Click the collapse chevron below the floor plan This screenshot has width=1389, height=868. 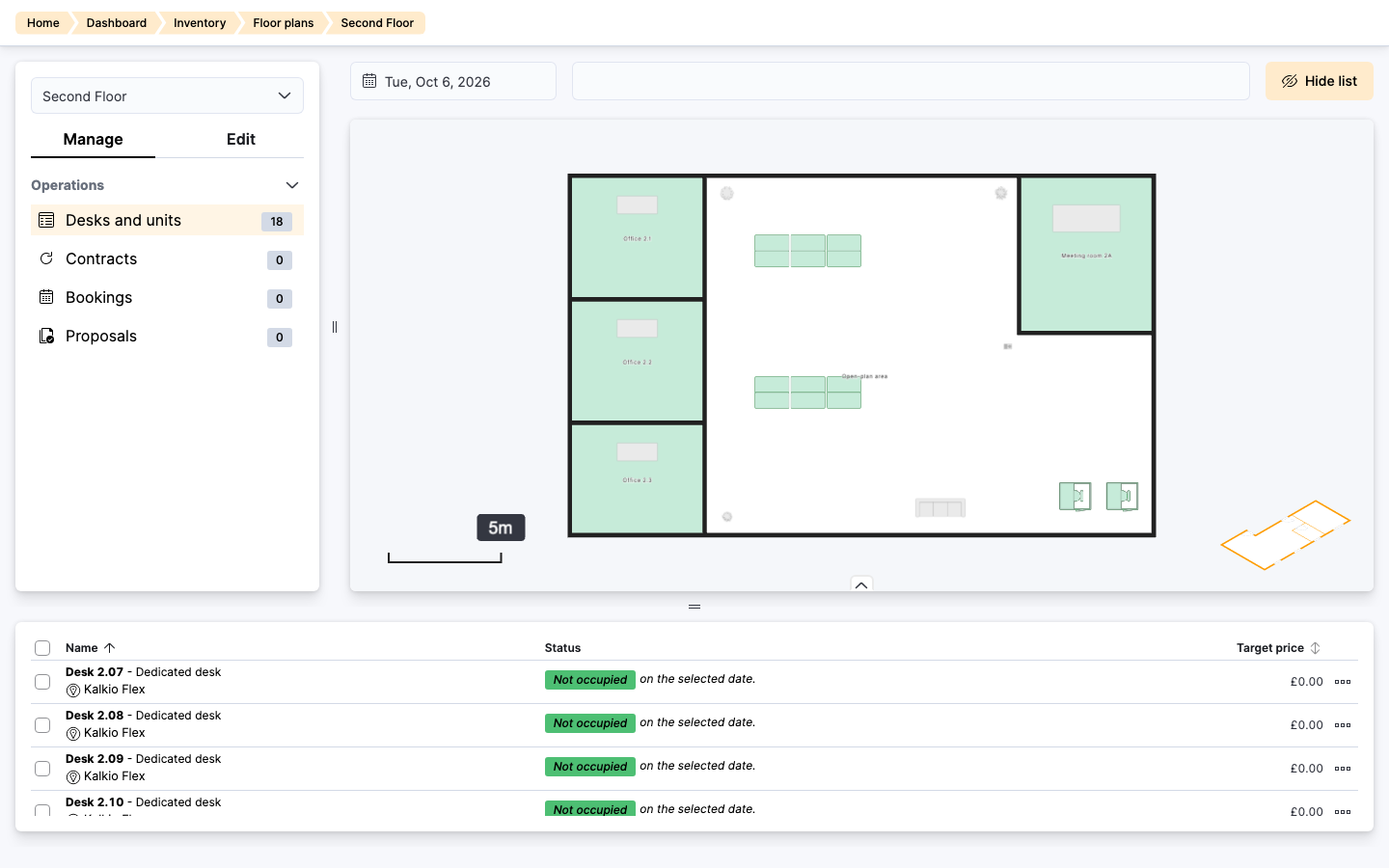[x=861, y=584]
